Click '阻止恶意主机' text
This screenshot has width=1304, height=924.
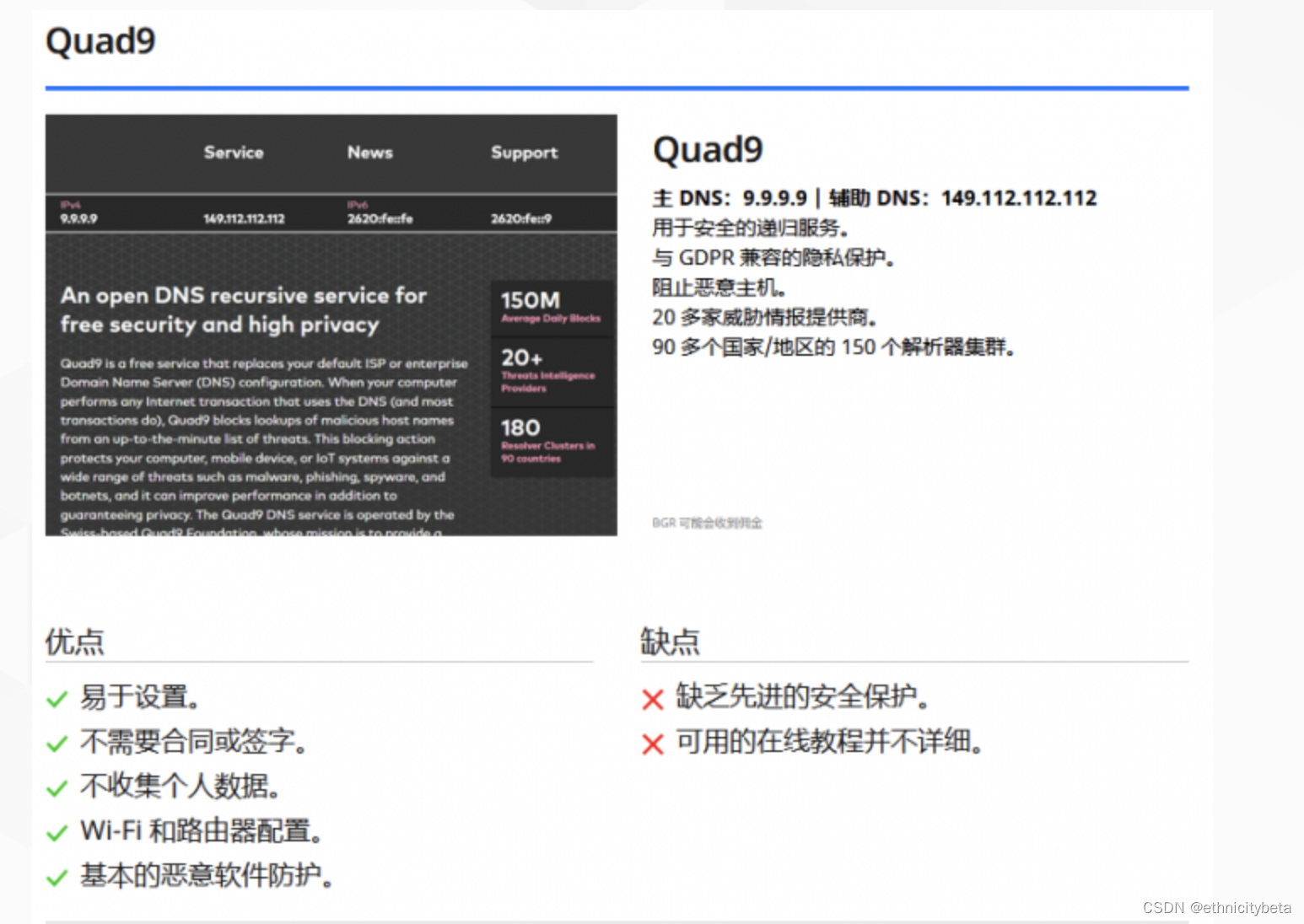719,287
